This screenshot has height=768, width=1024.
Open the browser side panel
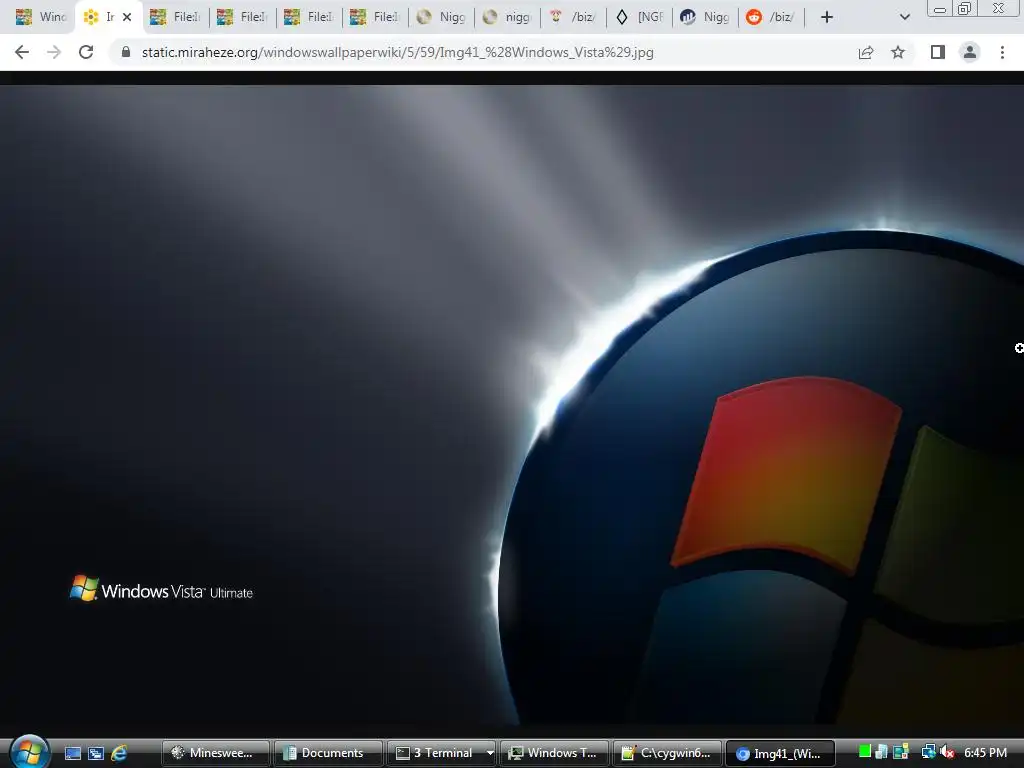pos(938,52)
